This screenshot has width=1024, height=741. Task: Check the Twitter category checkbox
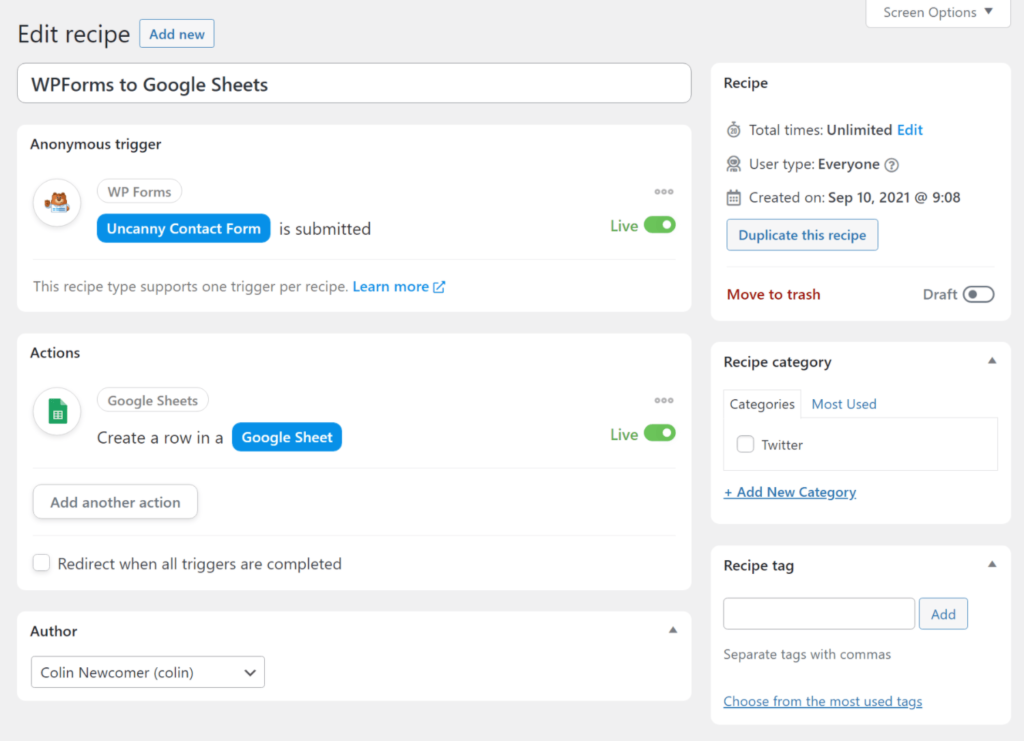tap(745, 445)
